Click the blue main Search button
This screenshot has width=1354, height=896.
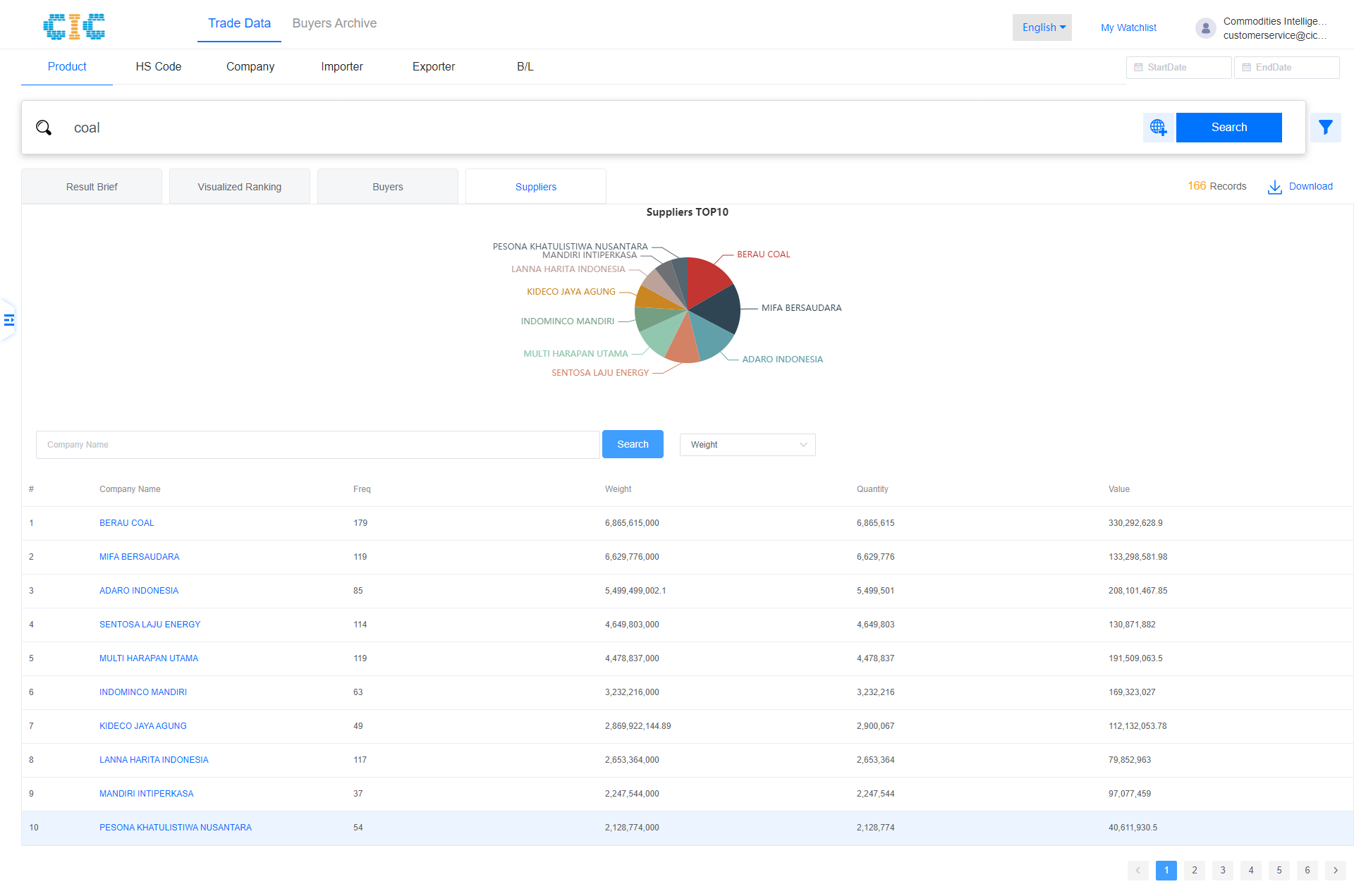pyautogui.click(x=1228, y=128)
